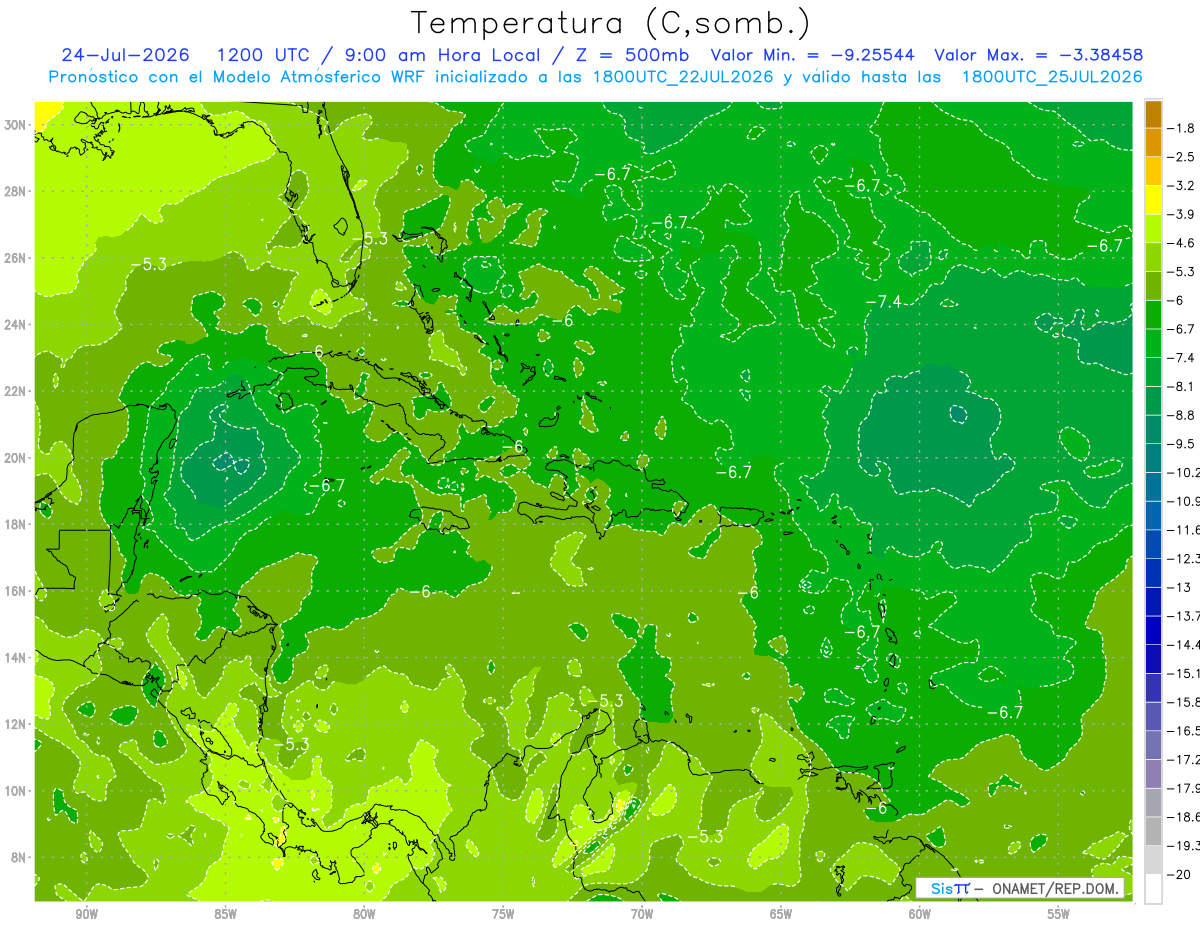This screenshot has height=927, width=1200.
Task: Click the colorbar scale label "-8.8"
Action: (1181, 415)
